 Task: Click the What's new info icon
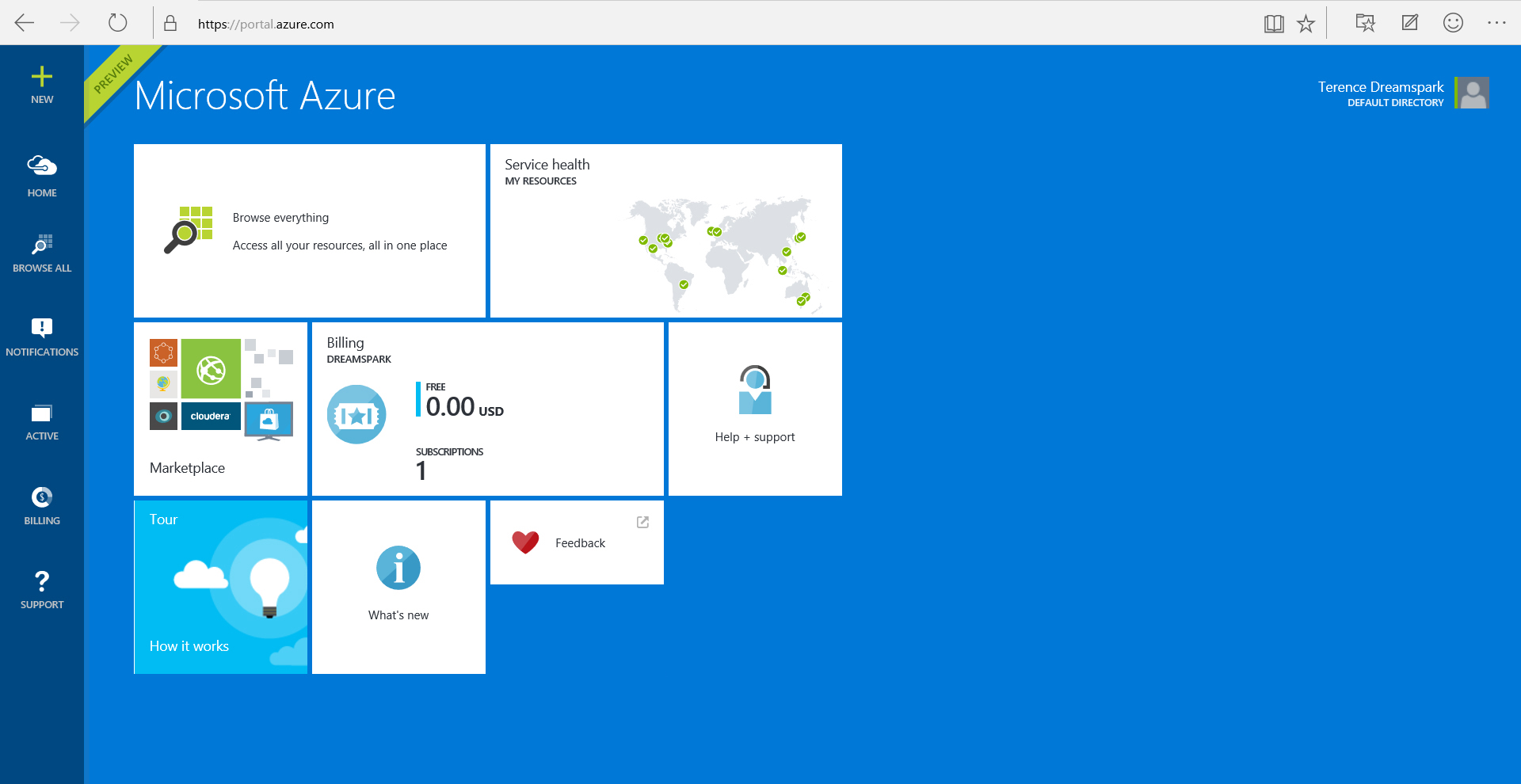(398, 568)
